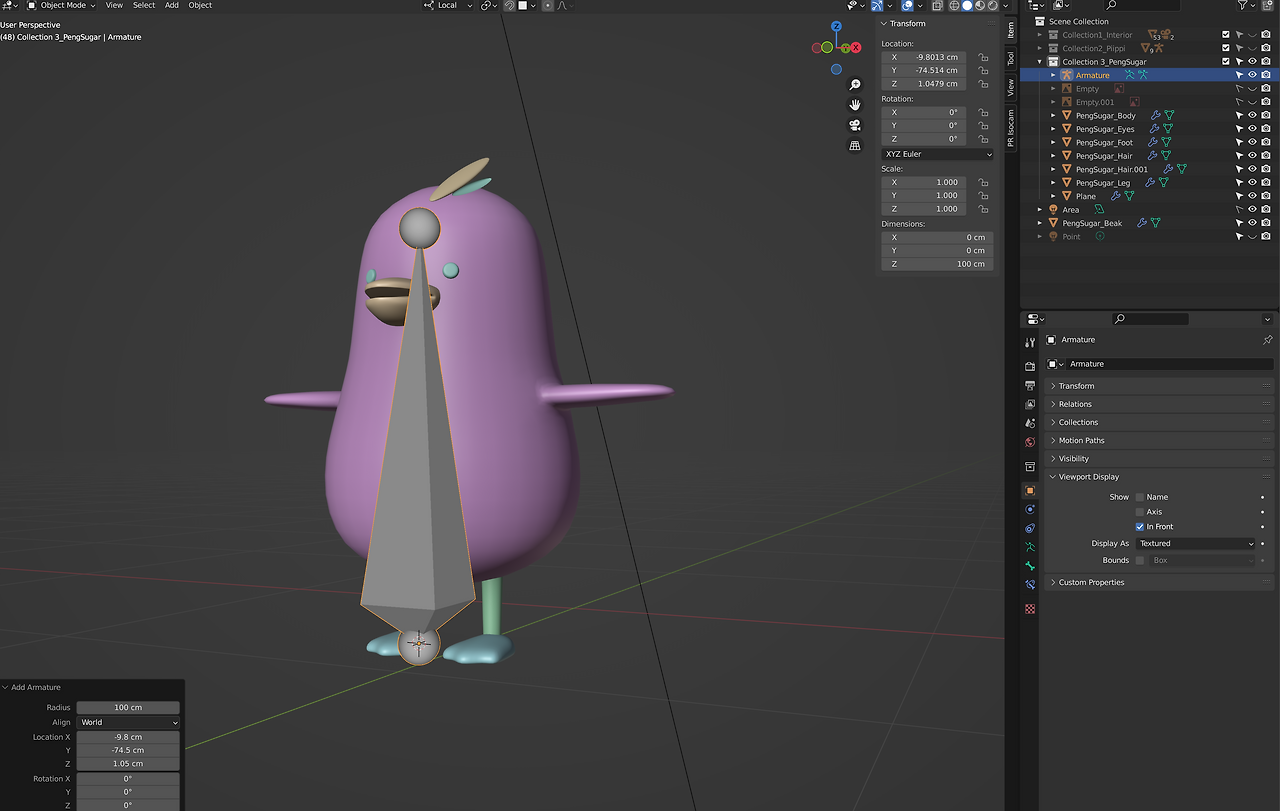Open the Bone properties tab icon
The width and height of the screenshot is (1280, 811).
pos(1030,566)
